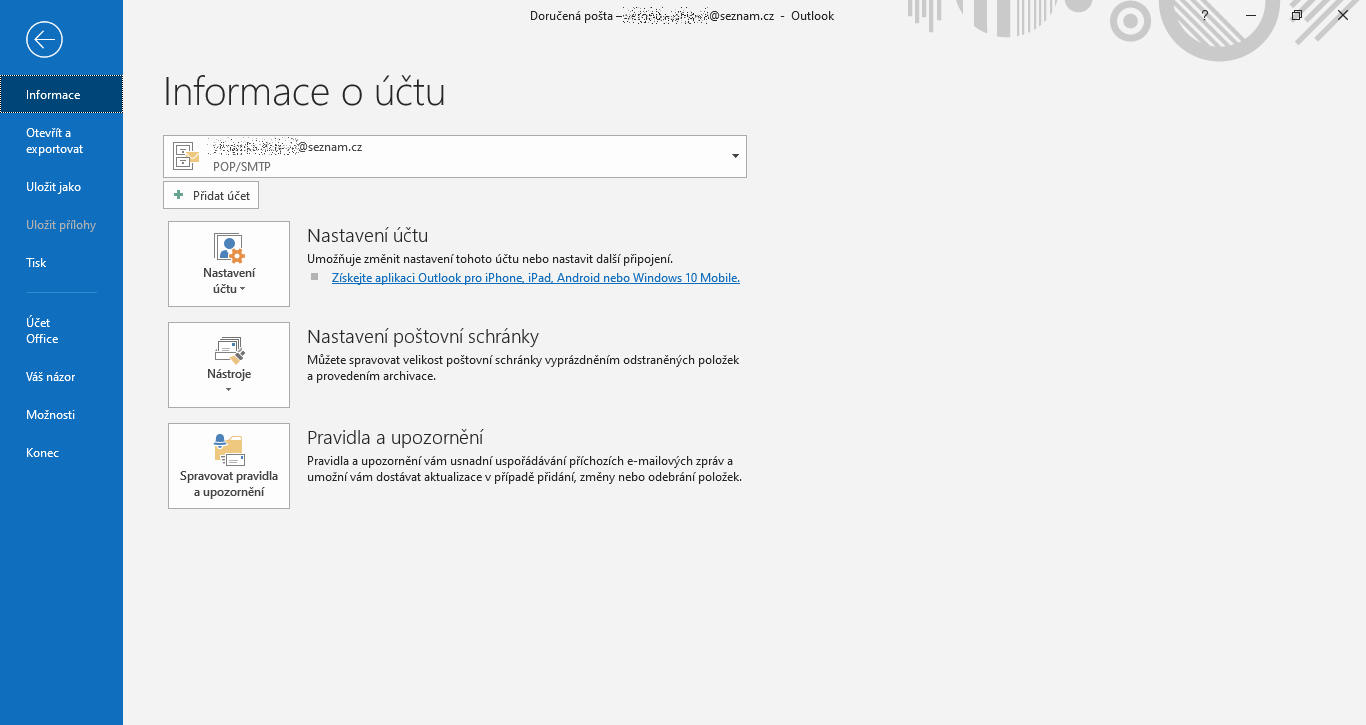
Task: Restore down the Outlook window
Action: pyautogui.click(x=1297, y=15)
